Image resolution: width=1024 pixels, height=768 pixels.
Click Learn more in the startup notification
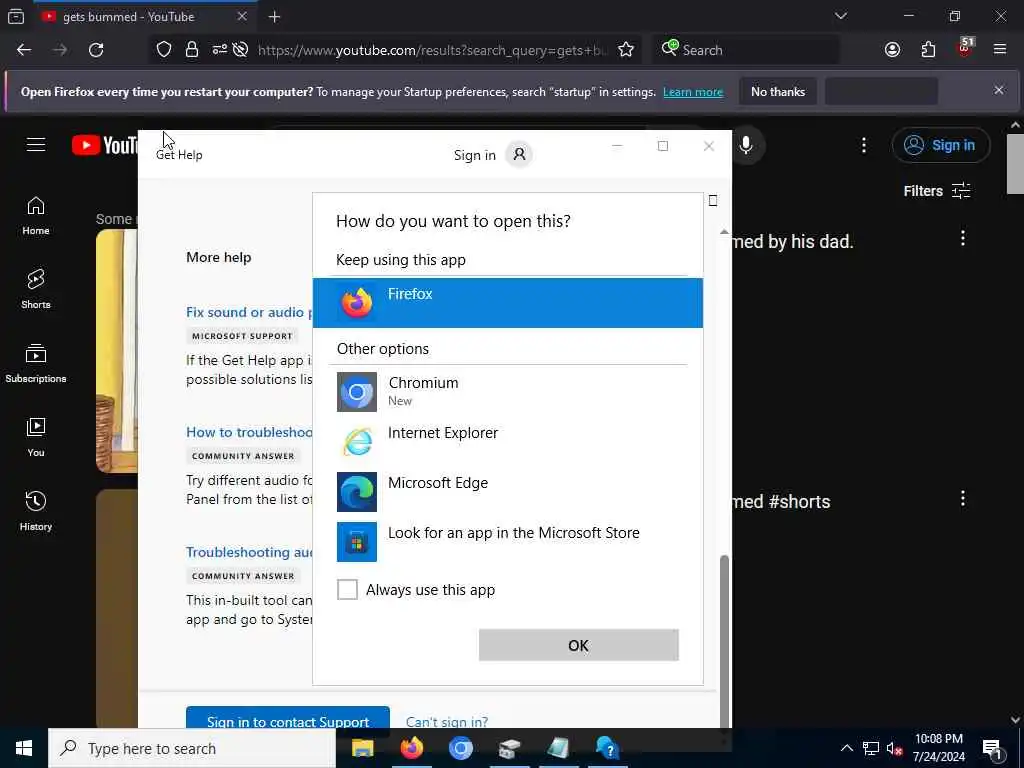click(x=693, y=92)
